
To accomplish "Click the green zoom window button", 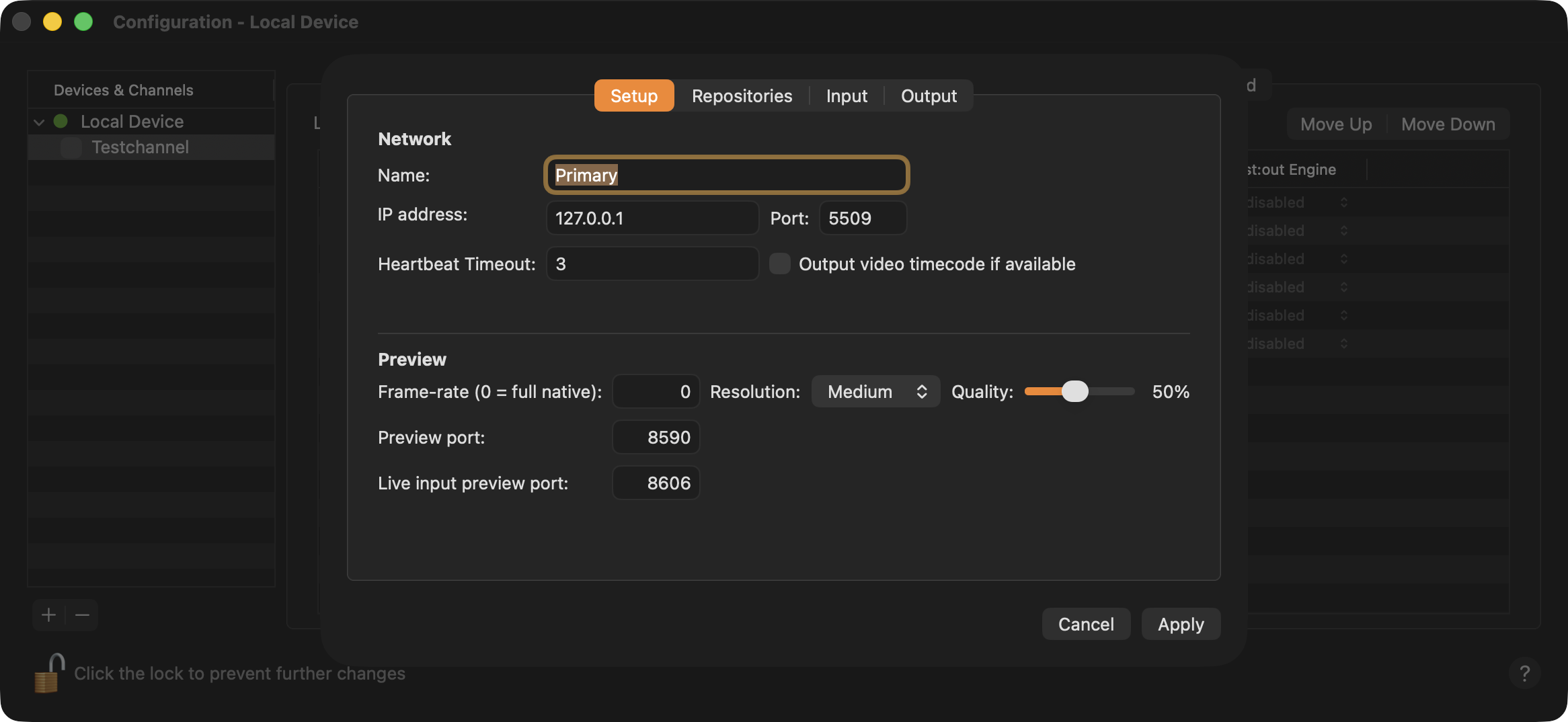I will (83, 22).
